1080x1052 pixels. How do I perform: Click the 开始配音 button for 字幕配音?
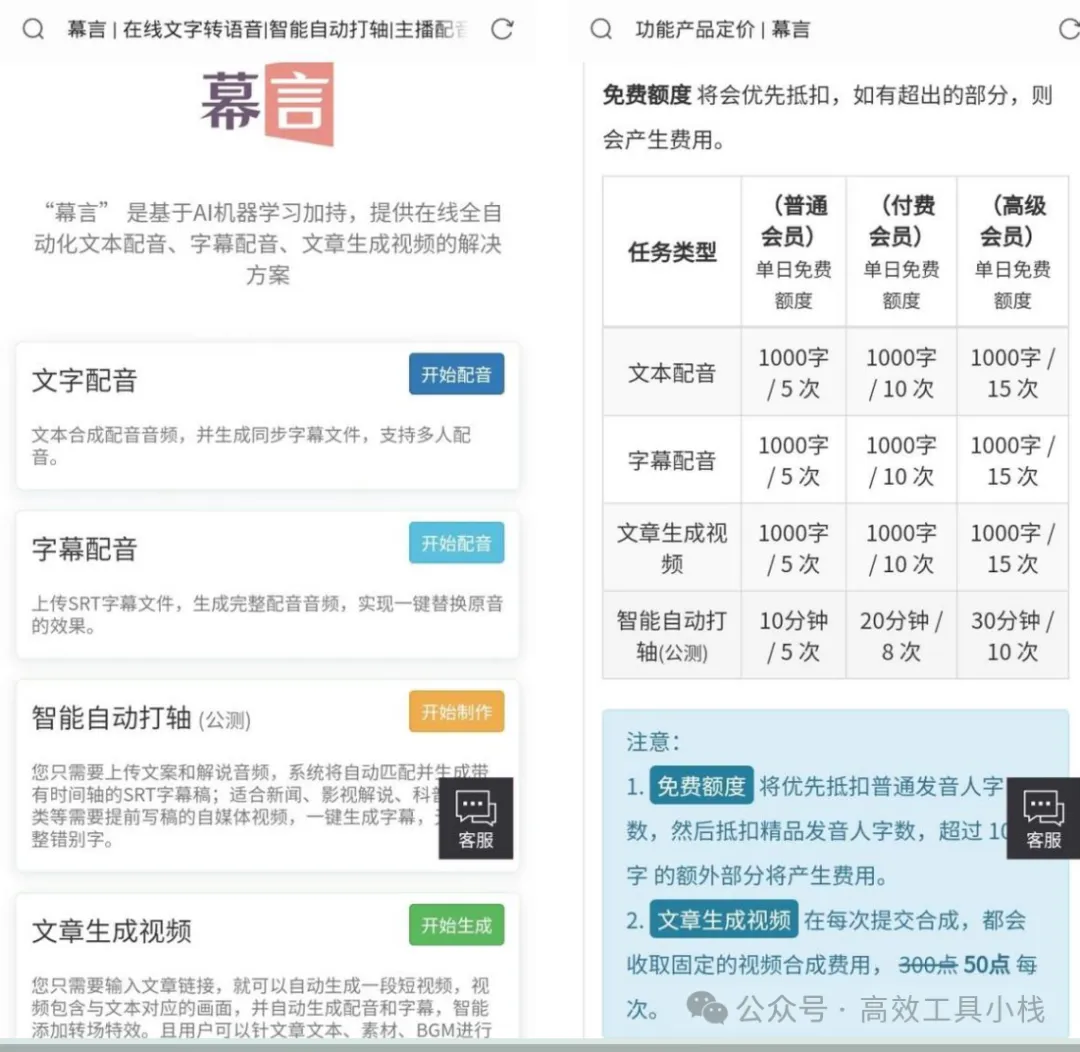click(x=457, y=543)
